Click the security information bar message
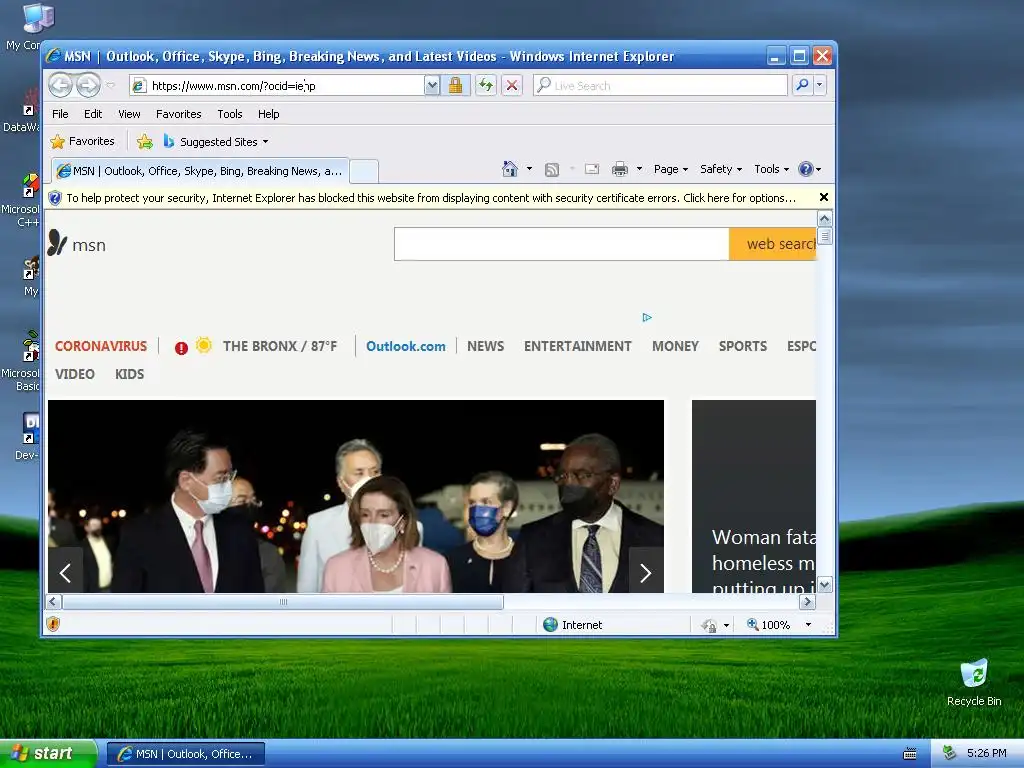This screenshot has width=1024, height=768. click(x=430, y=198)
